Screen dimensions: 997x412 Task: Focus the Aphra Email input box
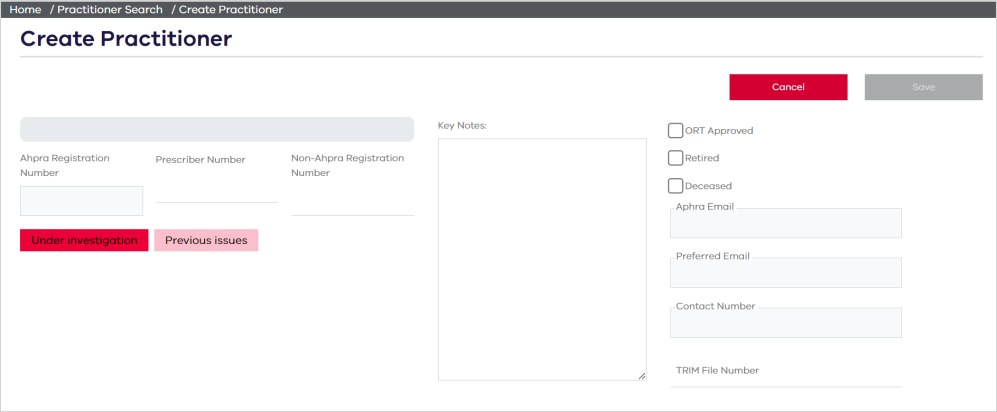[x=786, y=223]
